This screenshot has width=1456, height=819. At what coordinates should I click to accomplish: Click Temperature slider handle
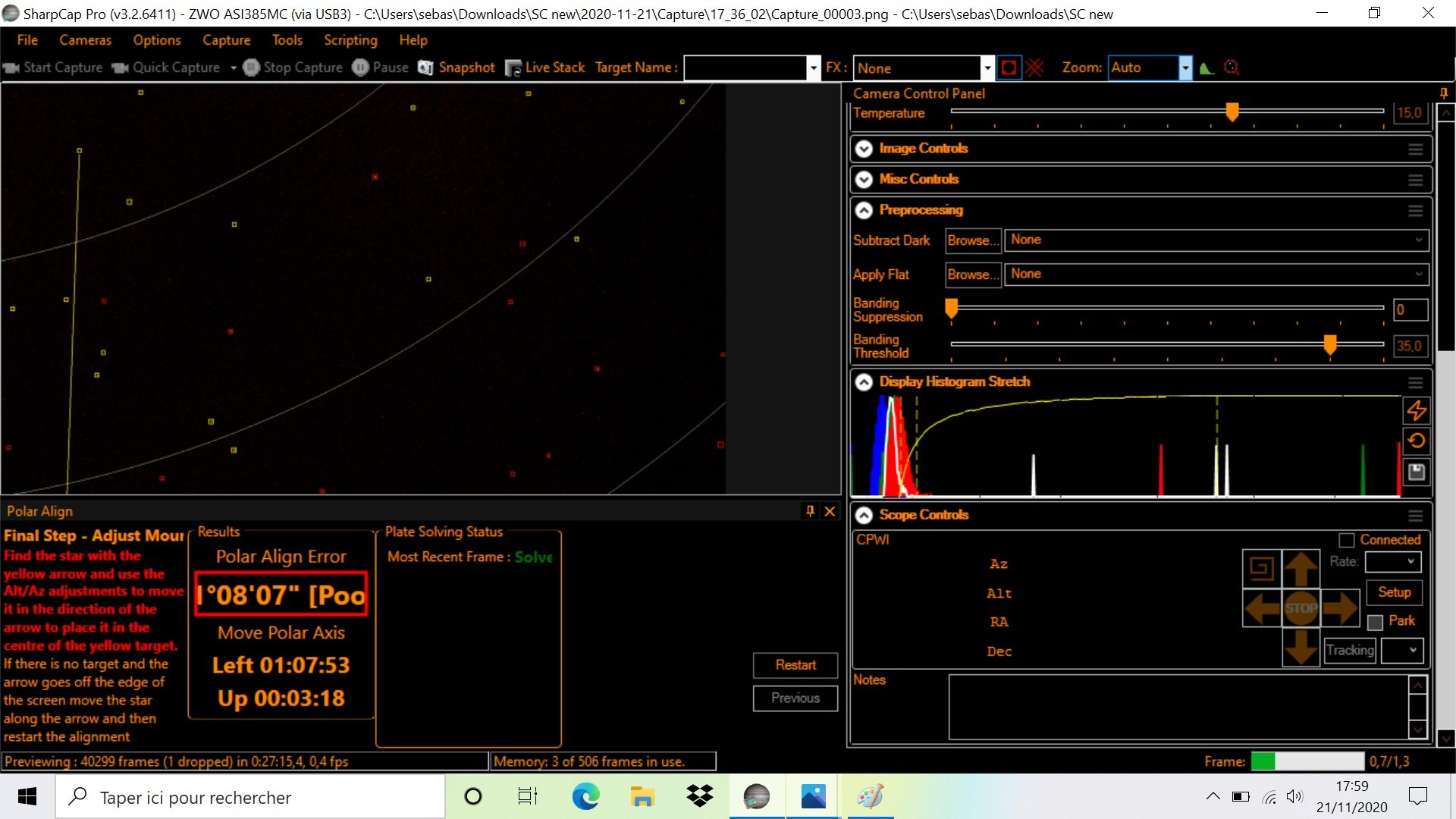point(1232,112)
